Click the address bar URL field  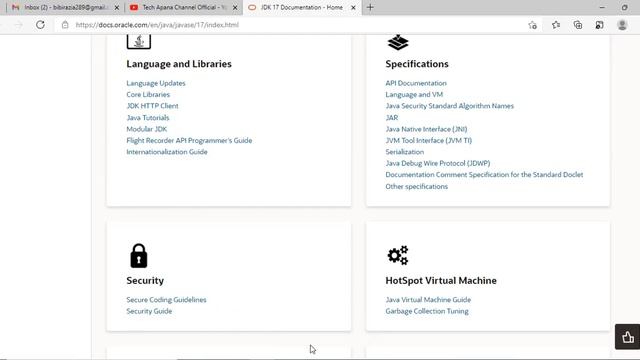(290, 25)
